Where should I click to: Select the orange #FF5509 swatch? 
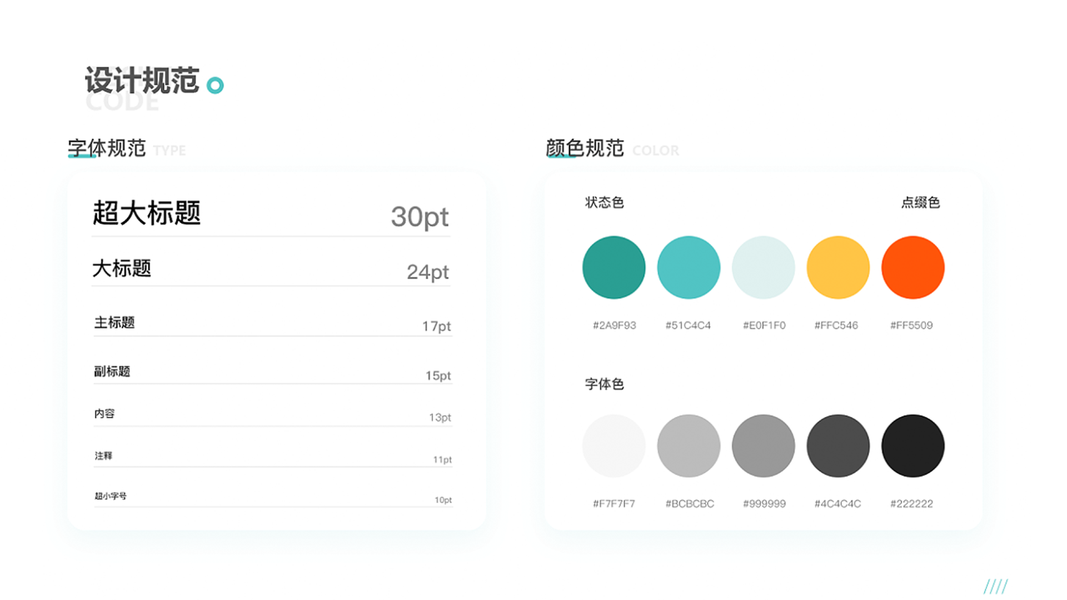(913, 267)
